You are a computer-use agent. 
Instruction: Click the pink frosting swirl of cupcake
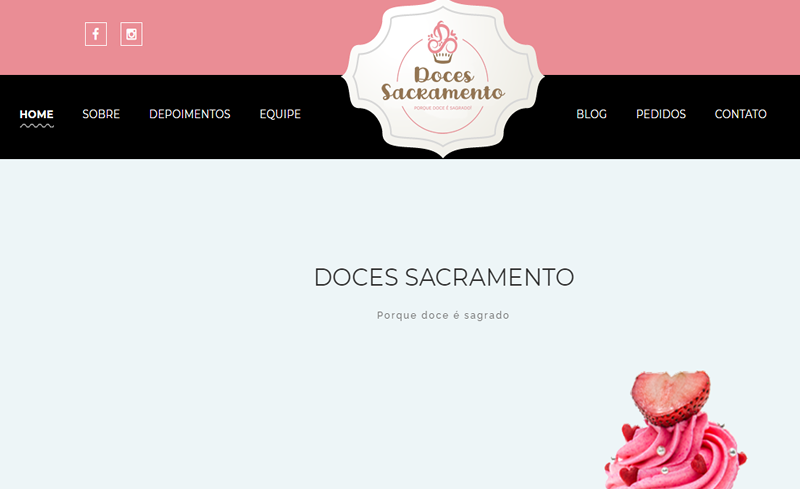(674, 454)
